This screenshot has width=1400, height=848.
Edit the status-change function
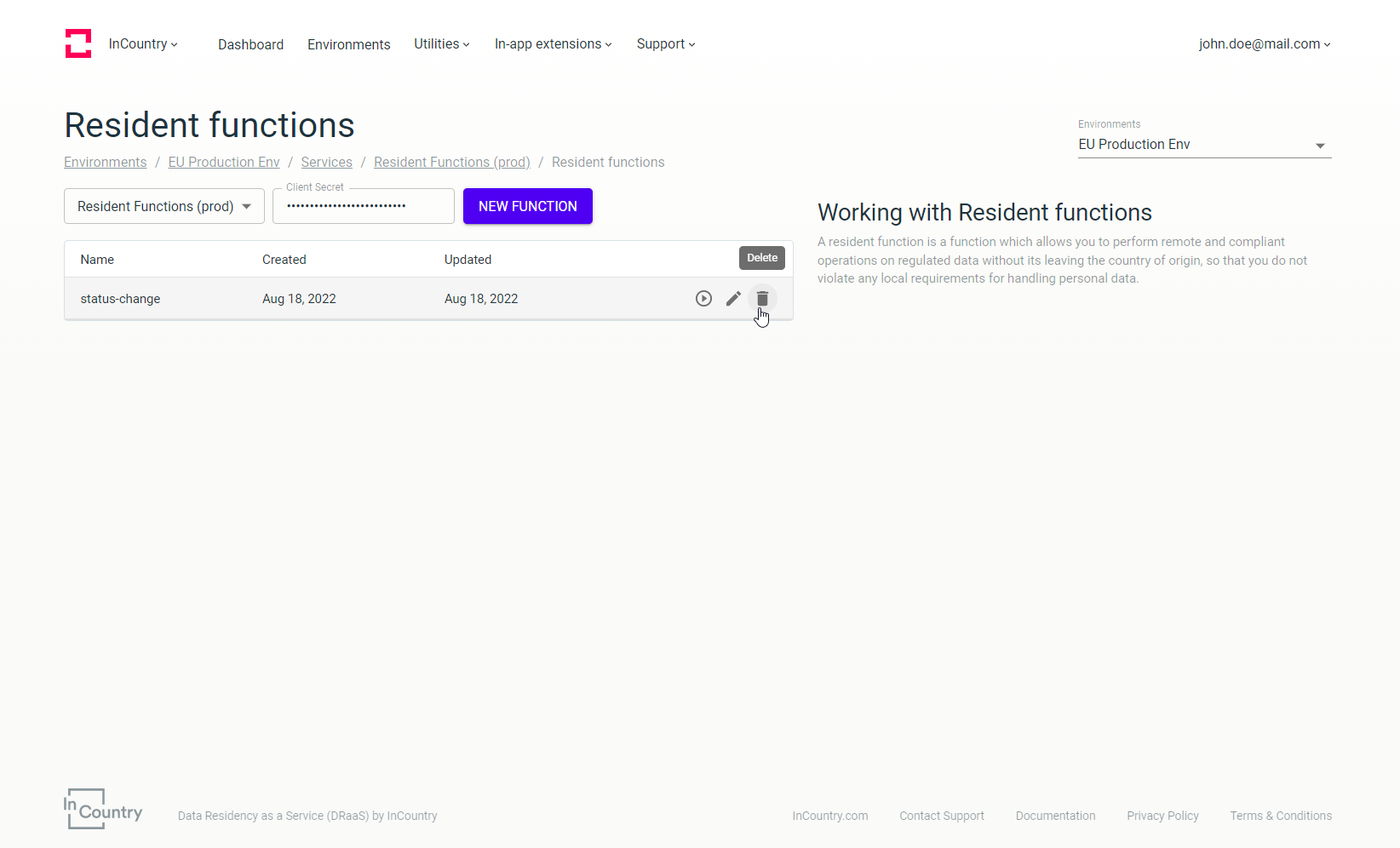(733, 299)
